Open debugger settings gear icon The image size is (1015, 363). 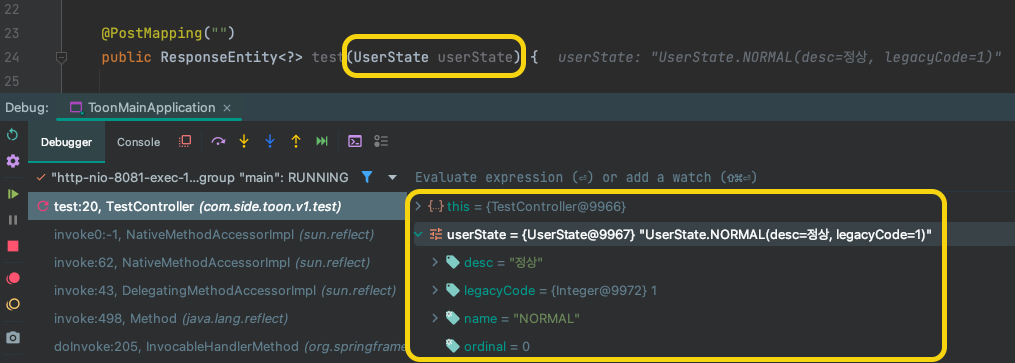click(x=12, y=160)
